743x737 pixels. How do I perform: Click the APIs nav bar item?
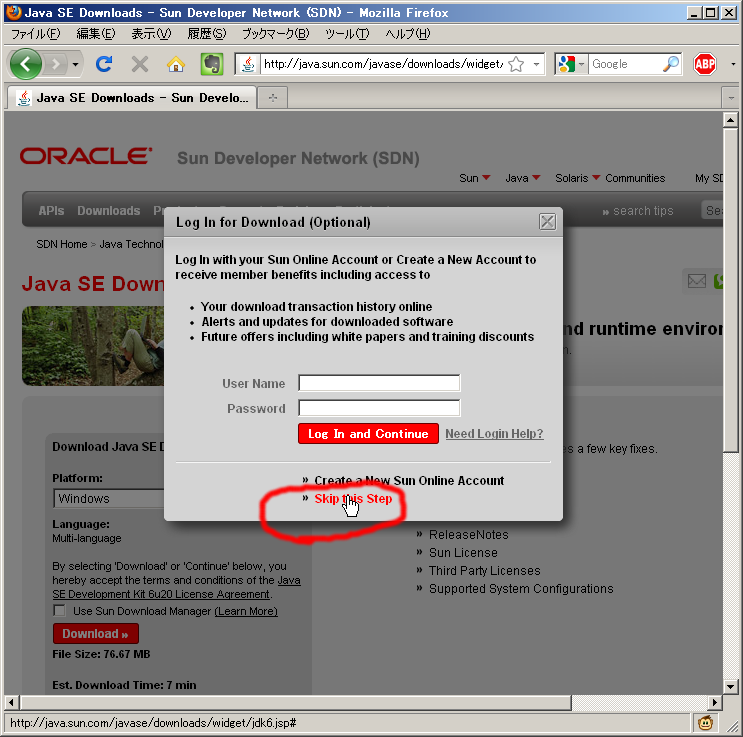click(51, 210)
